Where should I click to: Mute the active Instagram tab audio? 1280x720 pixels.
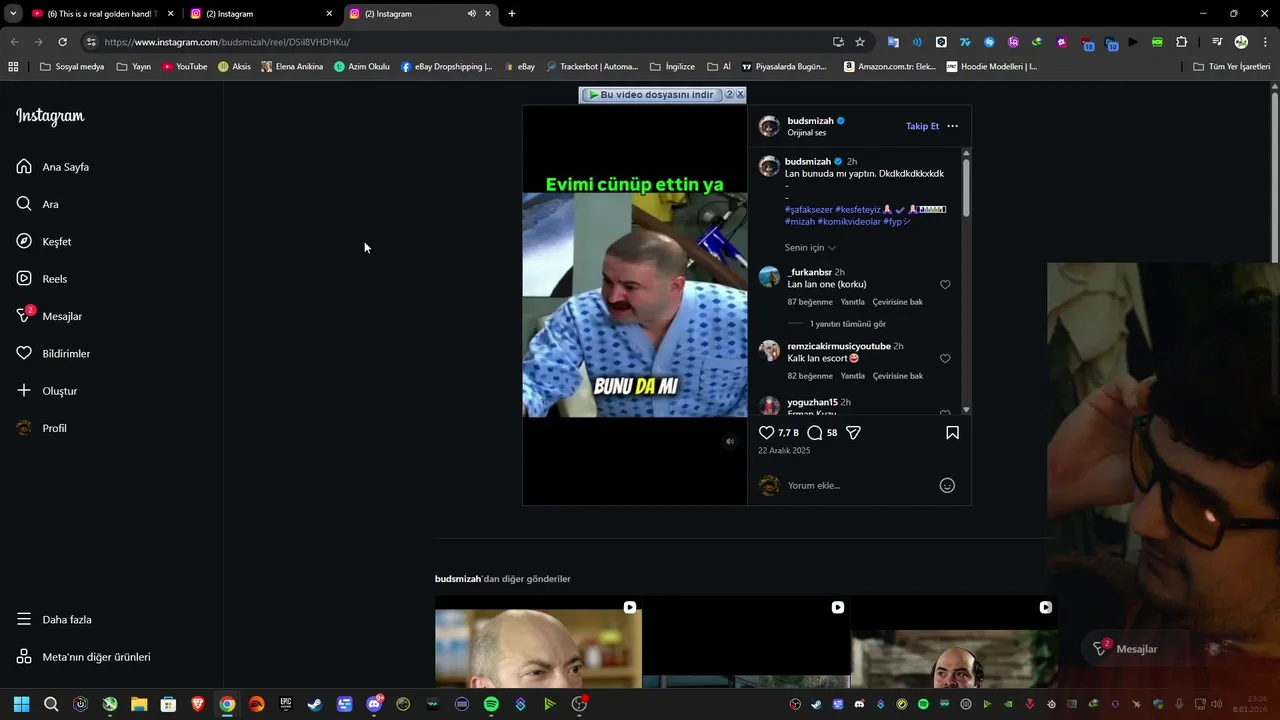click(x=472, y=14)
